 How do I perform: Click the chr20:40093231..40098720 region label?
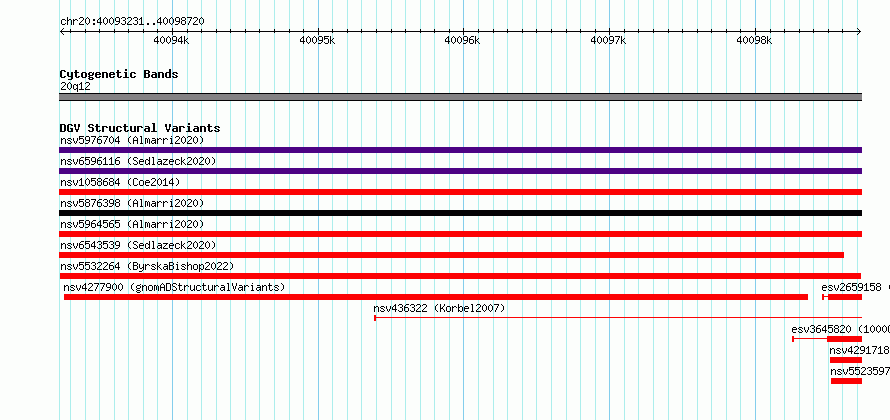tap(132, 21)
